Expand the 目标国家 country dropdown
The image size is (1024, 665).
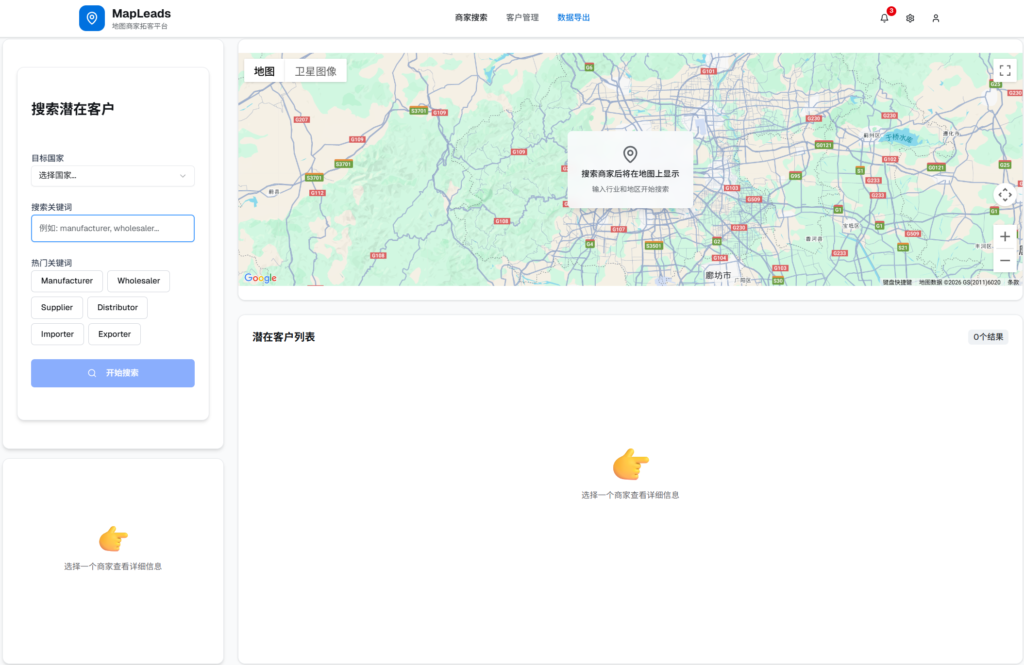pyautogui.click(x=113, y=176)
